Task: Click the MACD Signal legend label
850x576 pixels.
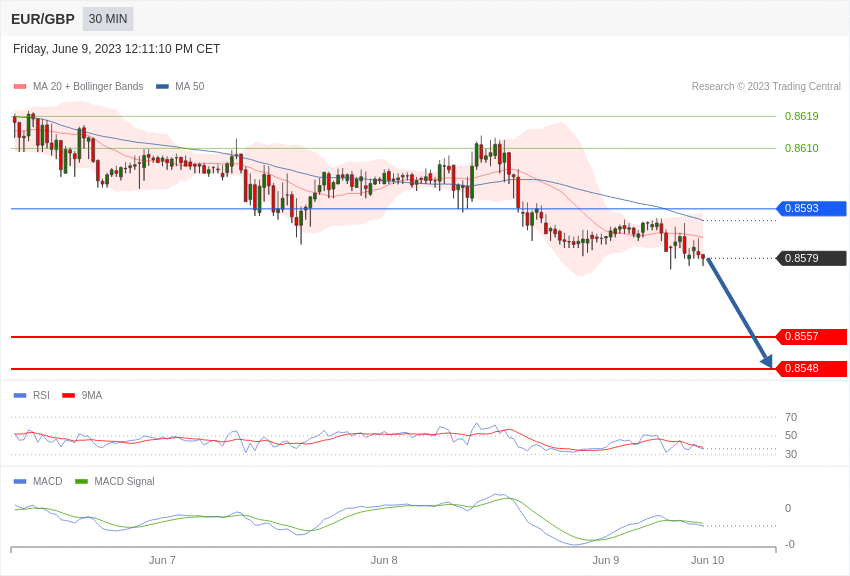Action: [124, 481]
